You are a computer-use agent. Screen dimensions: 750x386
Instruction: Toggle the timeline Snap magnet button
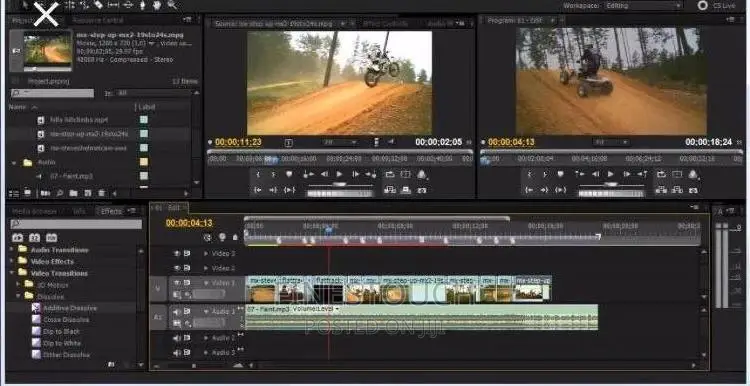[207, 237]
